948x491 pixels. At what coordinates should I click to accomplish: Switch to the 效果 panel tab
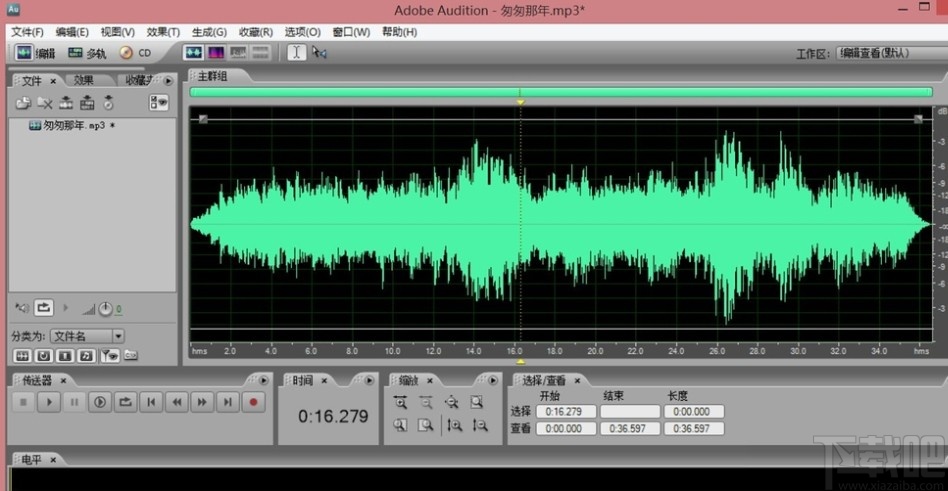coord(84,80)
